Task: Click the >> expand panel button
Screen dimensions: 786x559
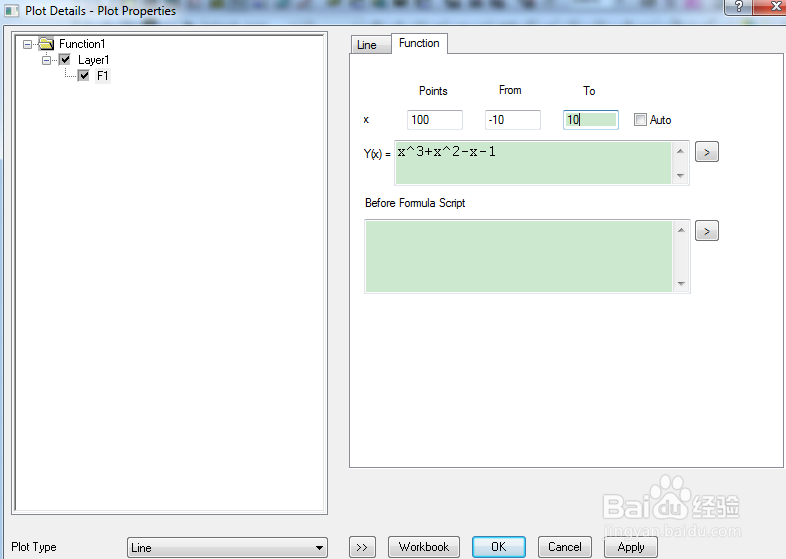Action: coord(362,547)
